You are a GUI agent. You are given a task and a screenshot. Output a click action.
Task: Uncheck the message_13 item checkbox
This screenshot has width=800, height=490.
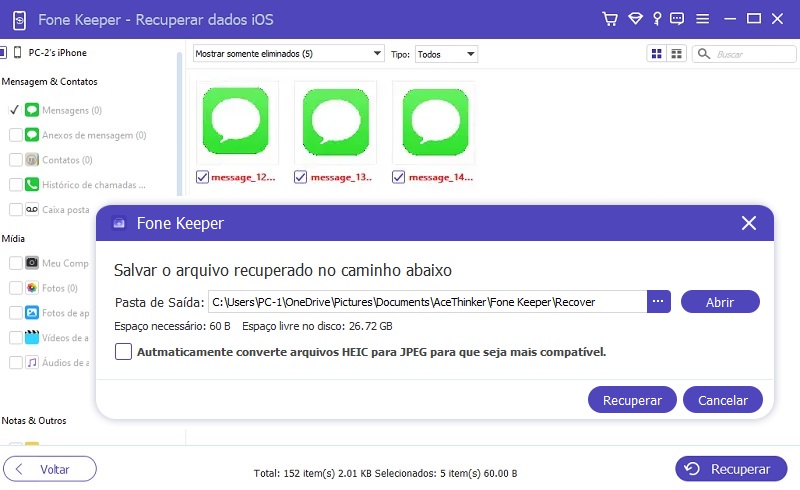coord(301,177)
